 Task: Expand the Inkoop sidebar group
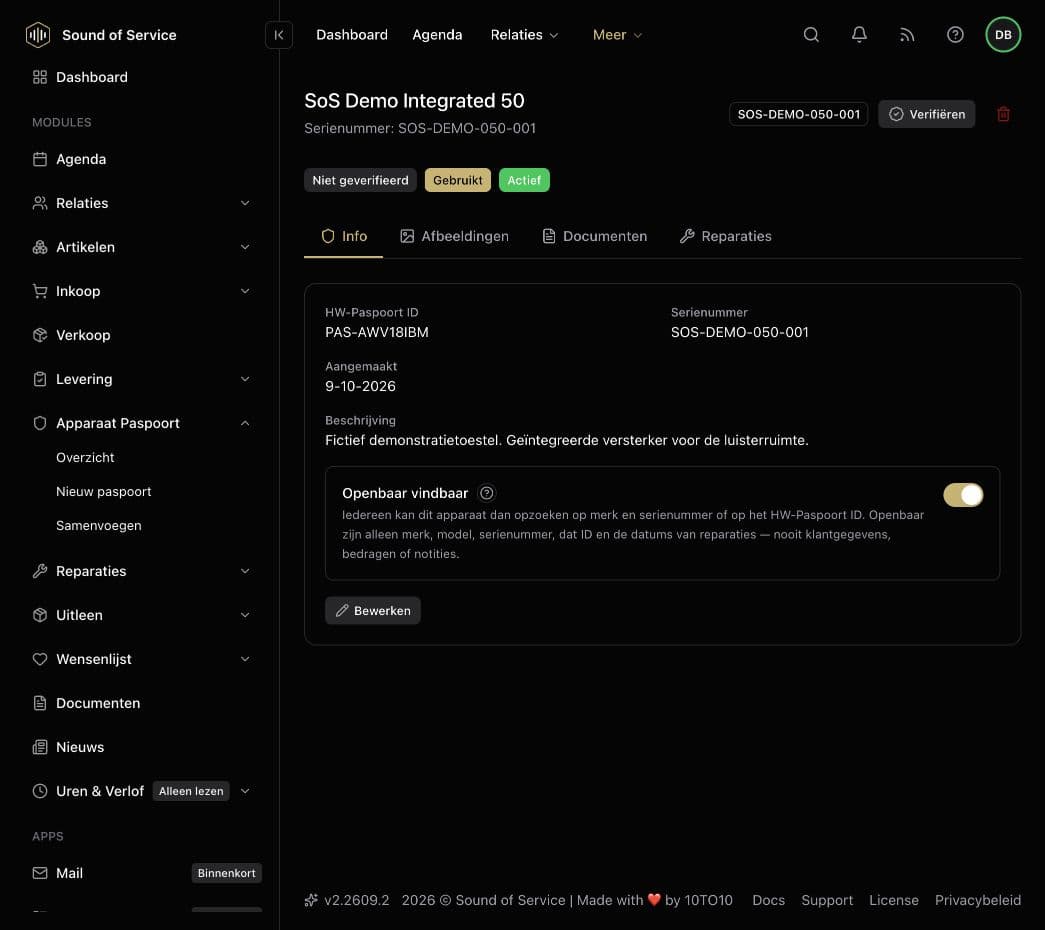141,291
